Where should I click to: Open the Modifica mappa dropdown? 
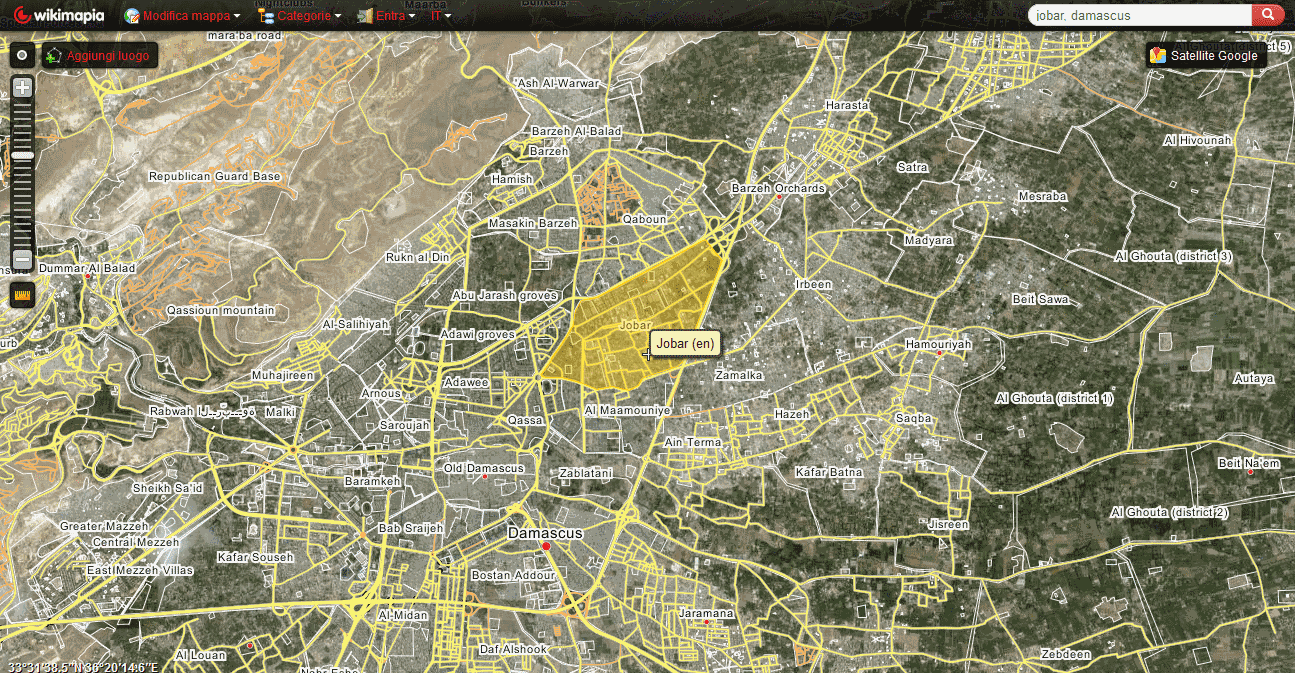tap(186, 15)
